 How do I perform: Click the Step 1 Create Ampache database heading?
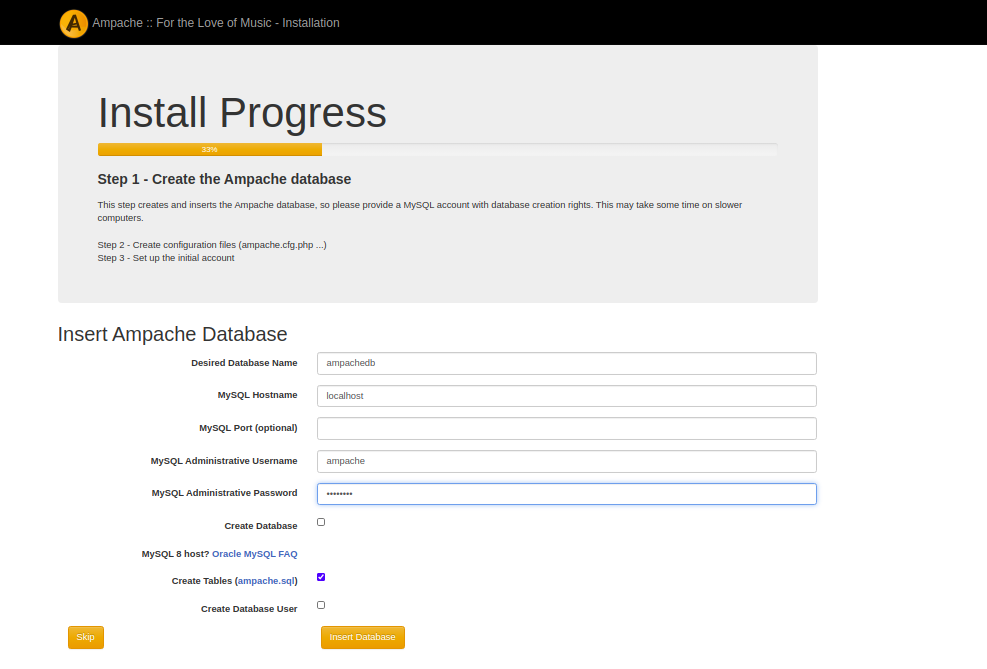[224, 179]
